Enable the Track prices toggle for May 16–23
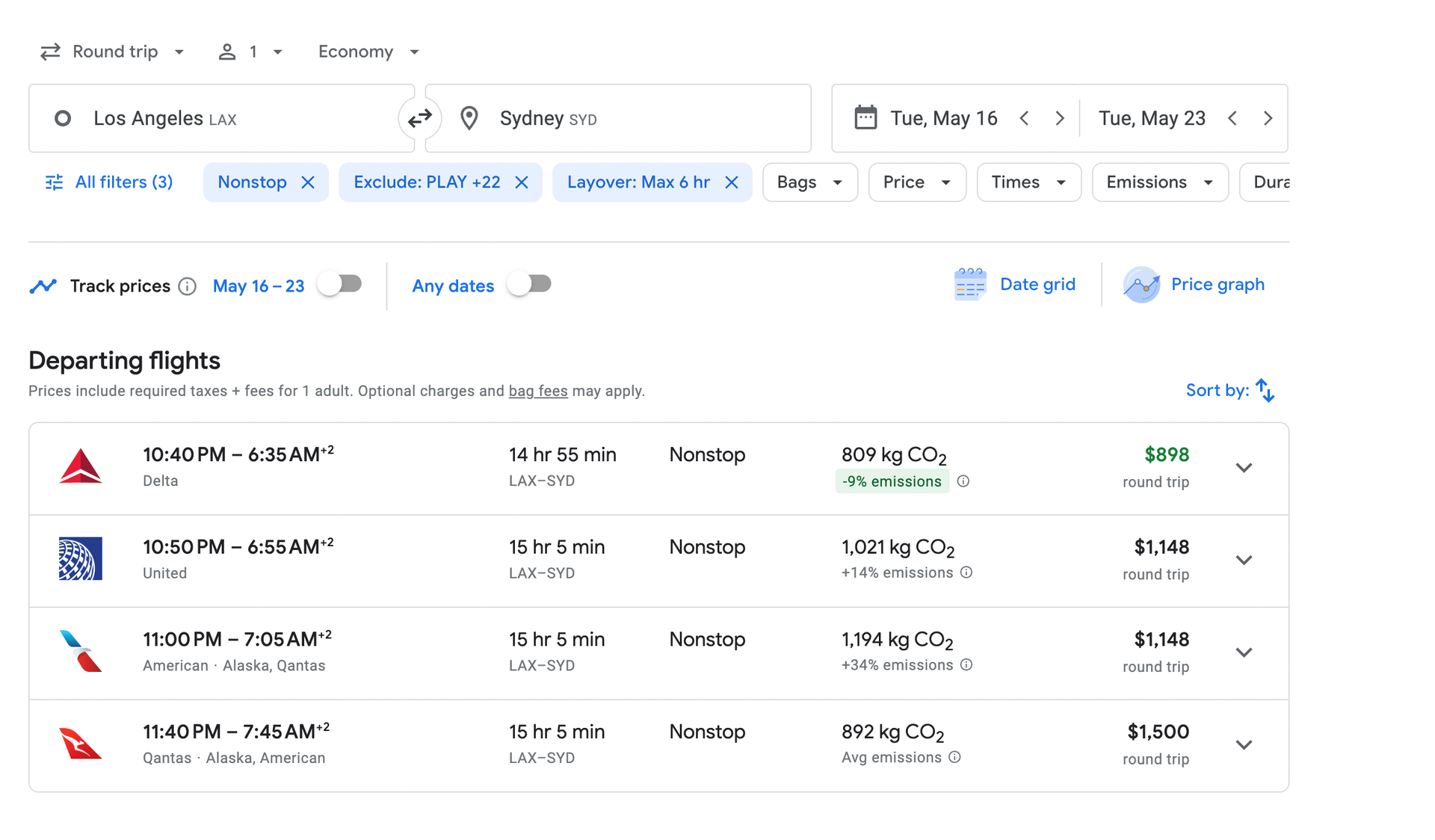 pyautogui.click(x=340, y=284)
